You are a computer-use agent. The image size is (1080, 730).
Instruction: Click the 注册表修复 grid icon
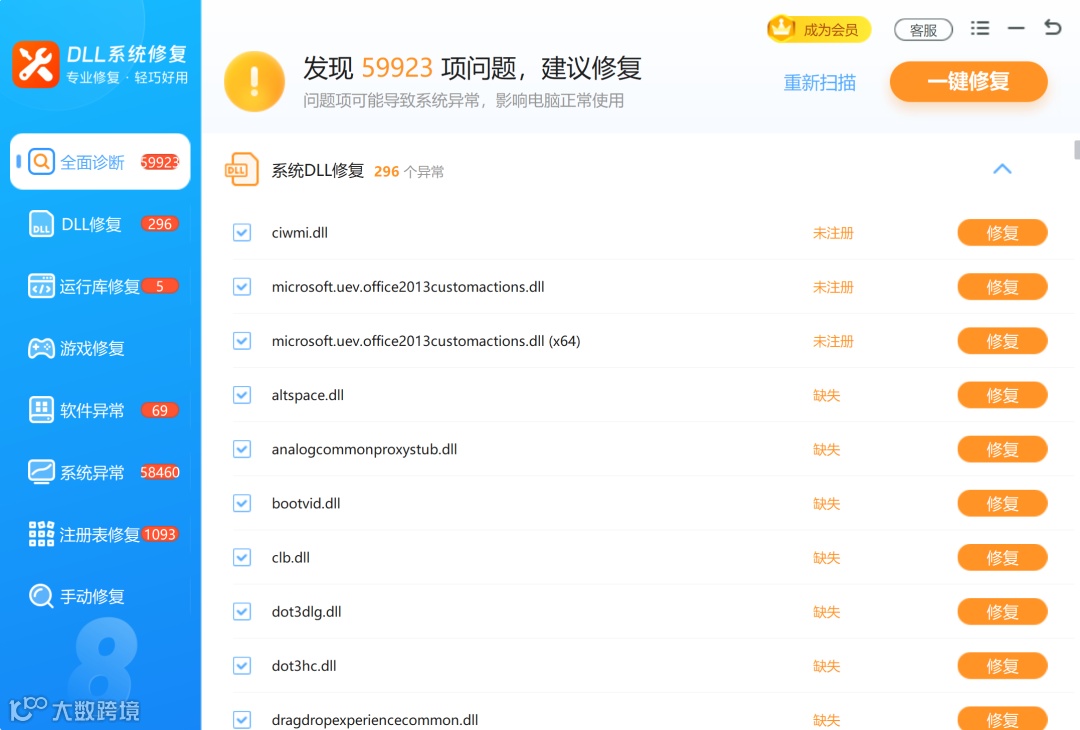pyautogui.click(x=41, y=534)
